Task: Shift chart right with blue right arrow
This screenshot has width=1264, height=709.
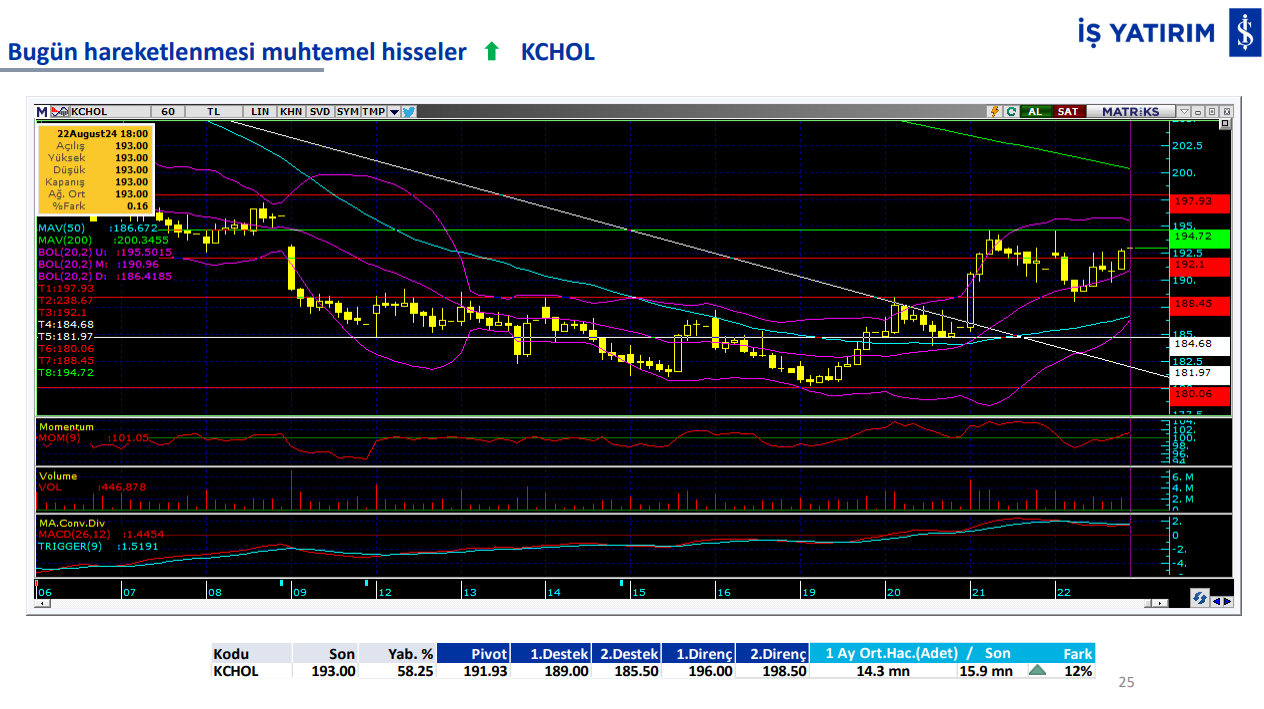Action: pyautogui.click(x=1226, y=602)
